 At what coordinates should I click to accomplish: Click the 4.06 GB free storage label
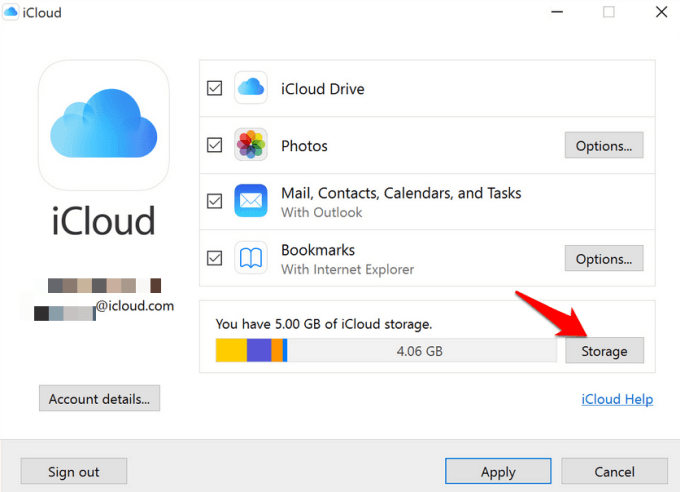(419, 351)
